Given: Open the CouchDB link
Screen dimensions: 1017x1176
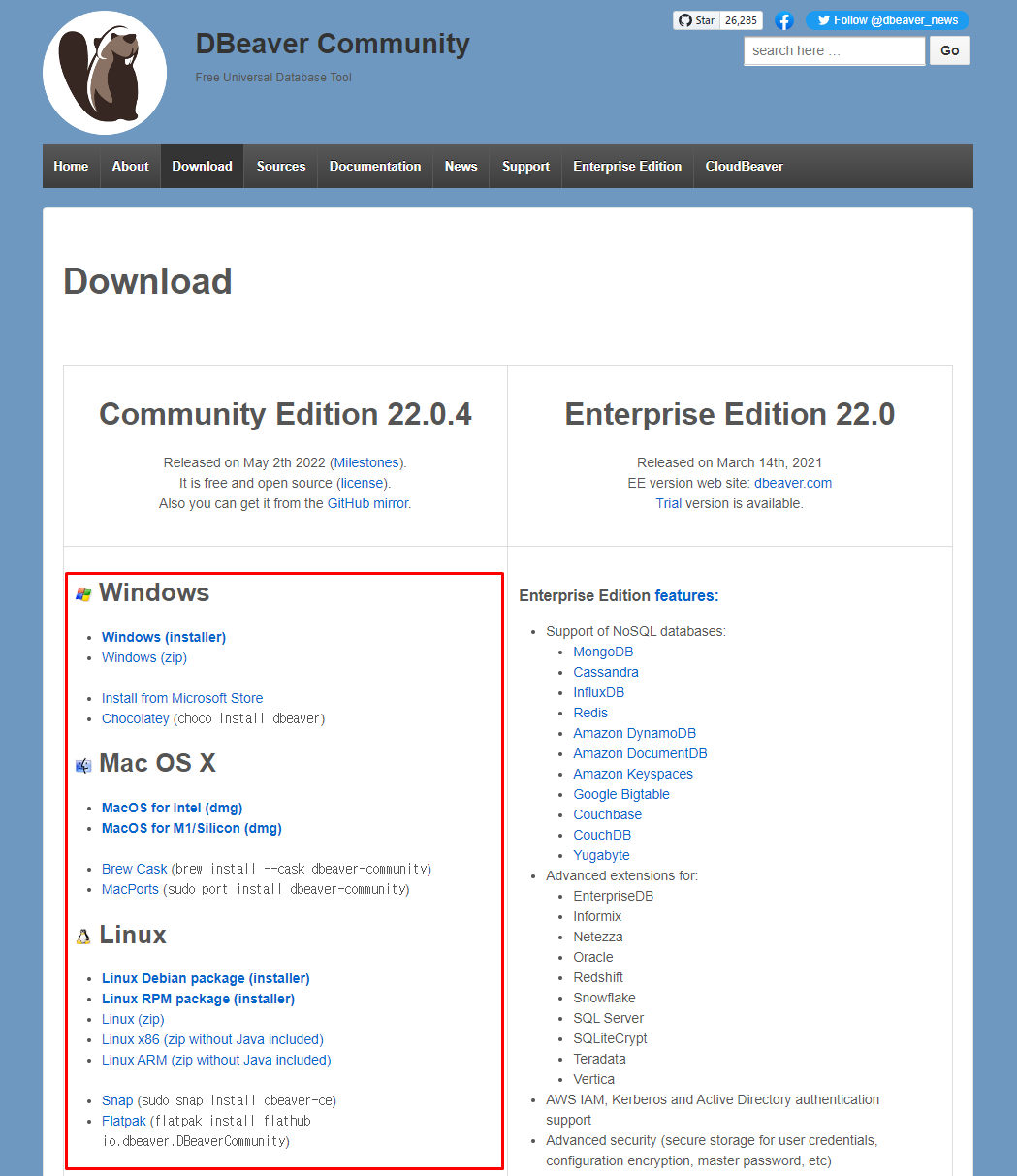Looking at the screenshot, I should 602,835.
